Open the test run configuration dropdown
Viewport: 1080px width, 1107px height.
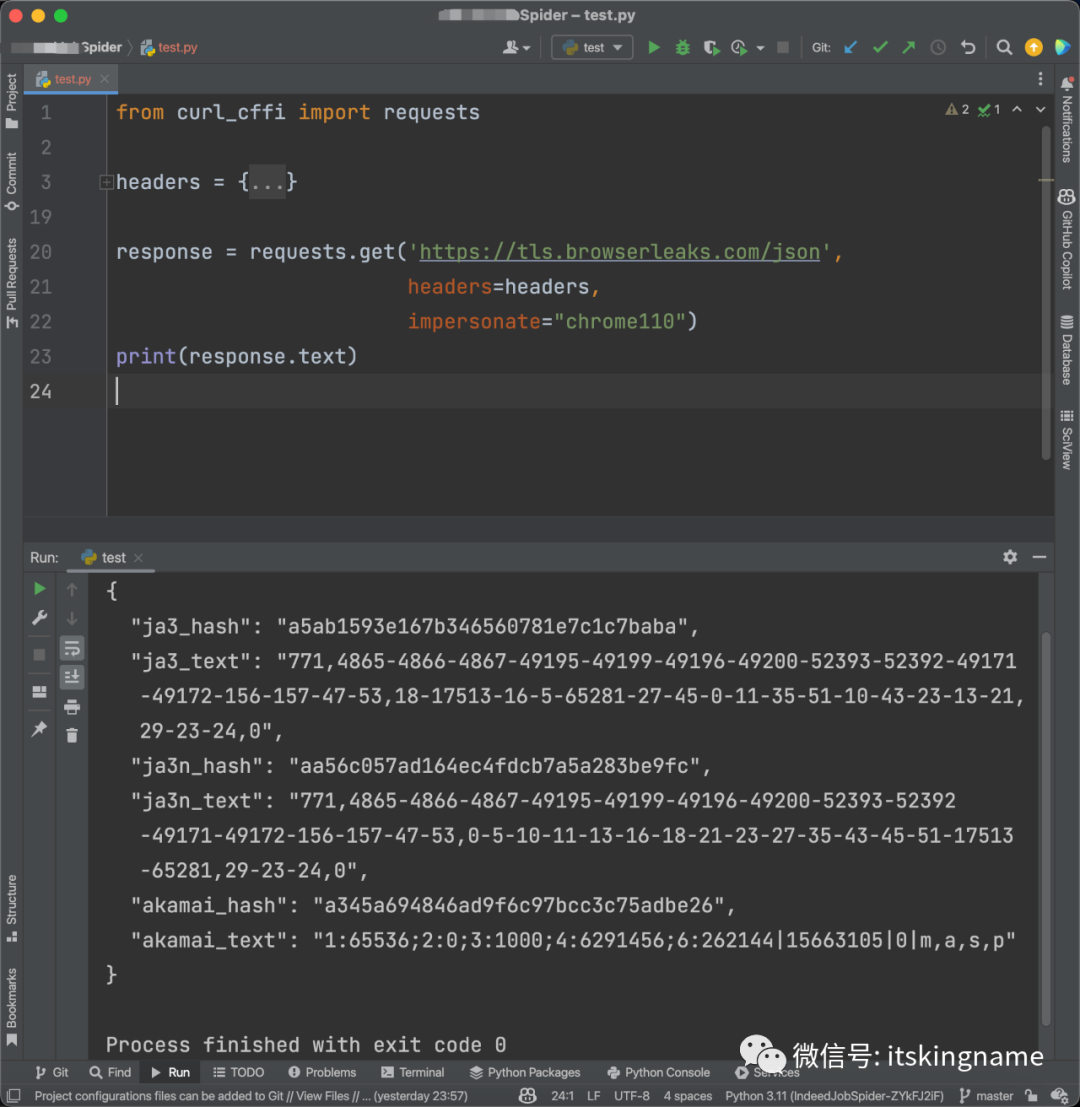pyautogui.click(x=592, y=47)
